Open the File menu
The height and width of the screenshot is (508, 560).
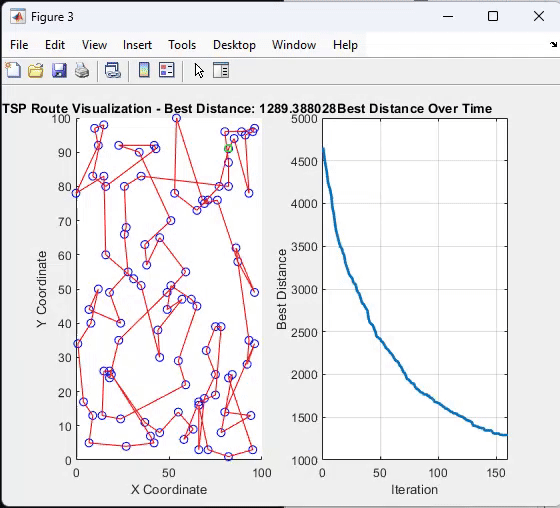tap(19, 45)
